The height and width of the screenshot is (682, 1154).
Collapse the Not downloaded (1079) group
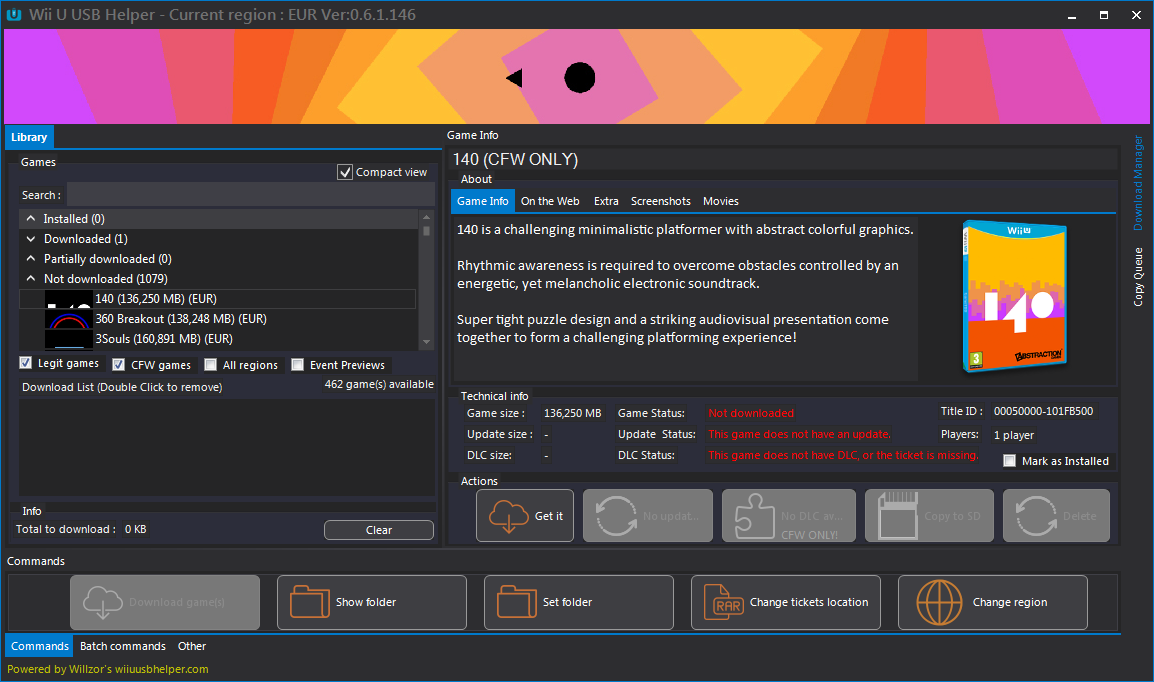tap(31, 278)
